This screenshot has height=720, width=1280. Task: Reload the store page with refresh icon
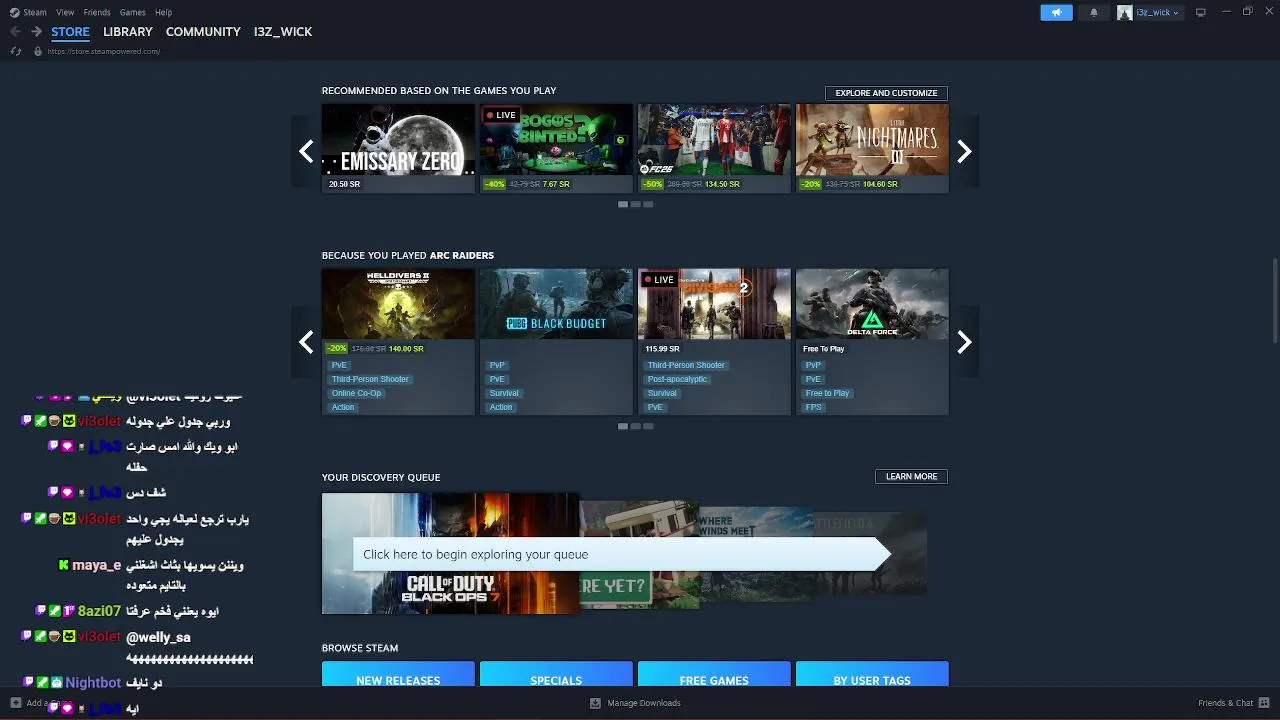coord(15,51)
